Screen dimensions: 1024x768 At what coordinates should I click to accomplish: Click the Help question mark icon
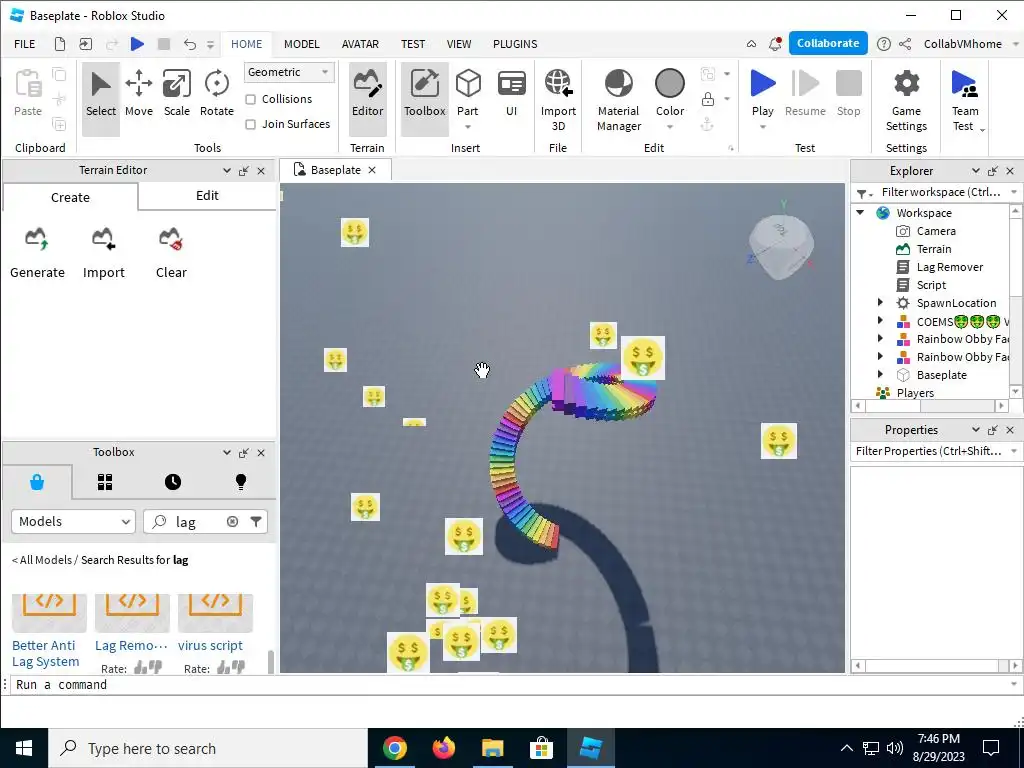[883, 44]
